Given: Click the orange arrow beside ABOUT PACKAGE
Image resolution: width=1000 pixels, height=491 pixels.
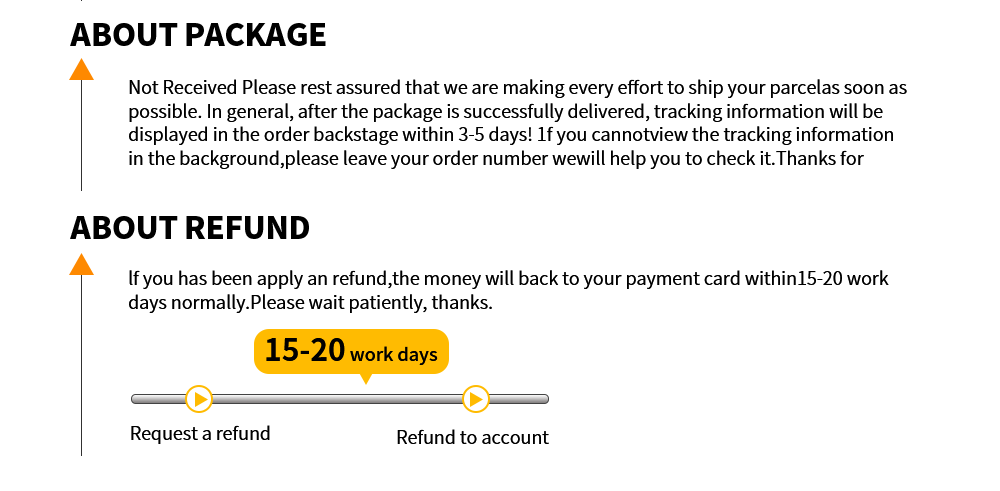Looking at the screenshot, I should [82, 69].
